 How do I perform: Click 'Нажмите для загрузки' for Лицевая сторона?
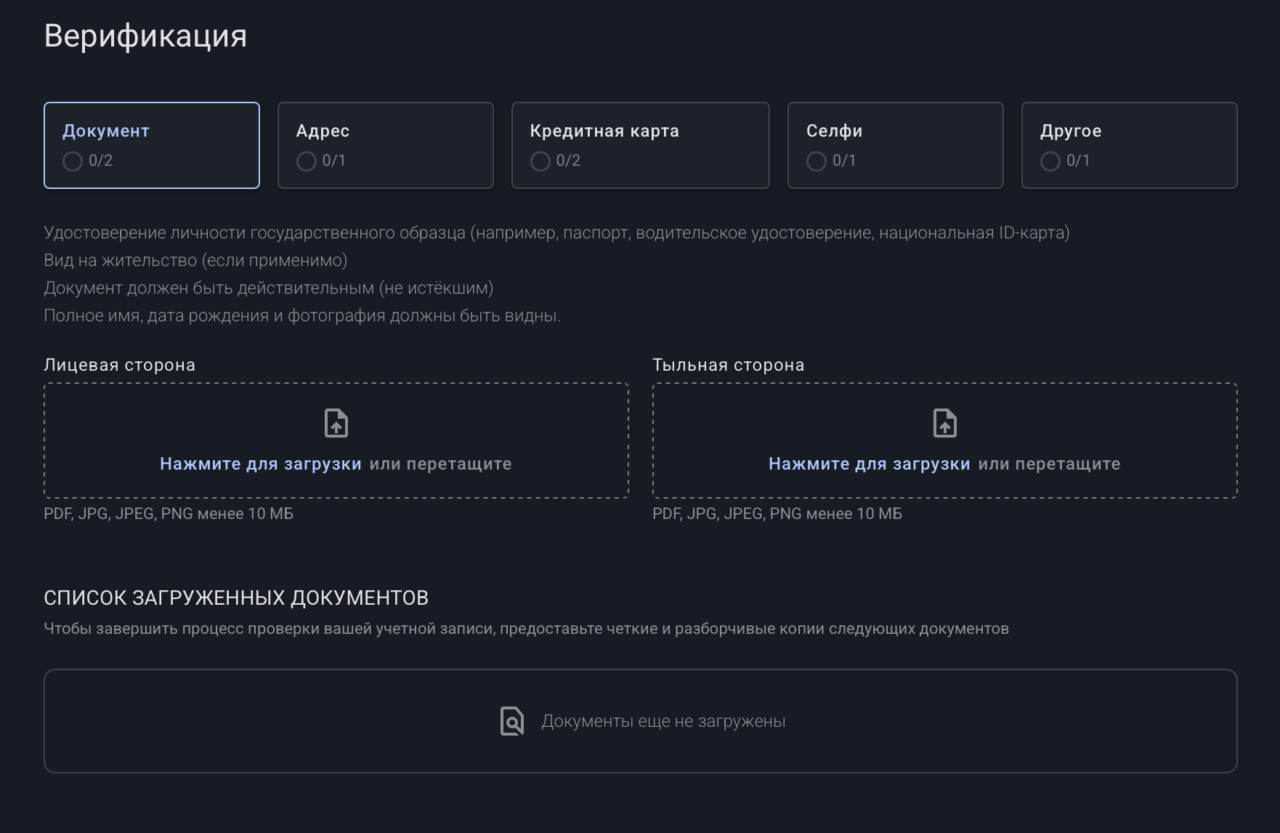pyautogui.click(x=261, y=464)
